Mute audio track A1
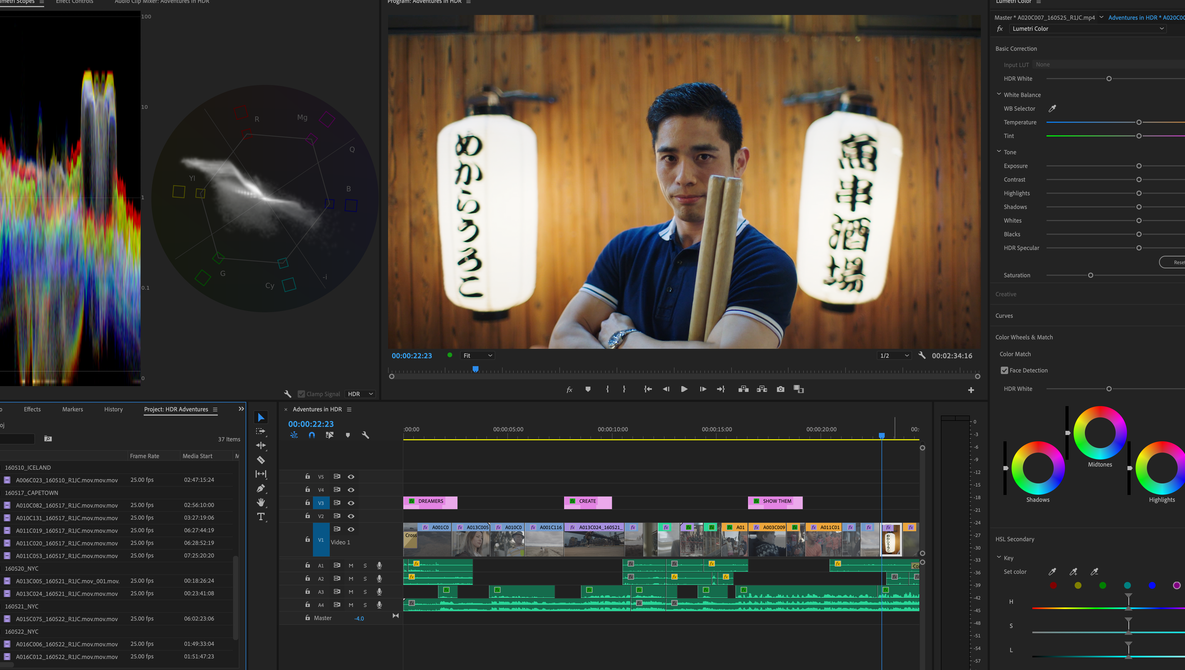Image resolution: width=1185 pixels, height=670 pixels. [351, 565]
